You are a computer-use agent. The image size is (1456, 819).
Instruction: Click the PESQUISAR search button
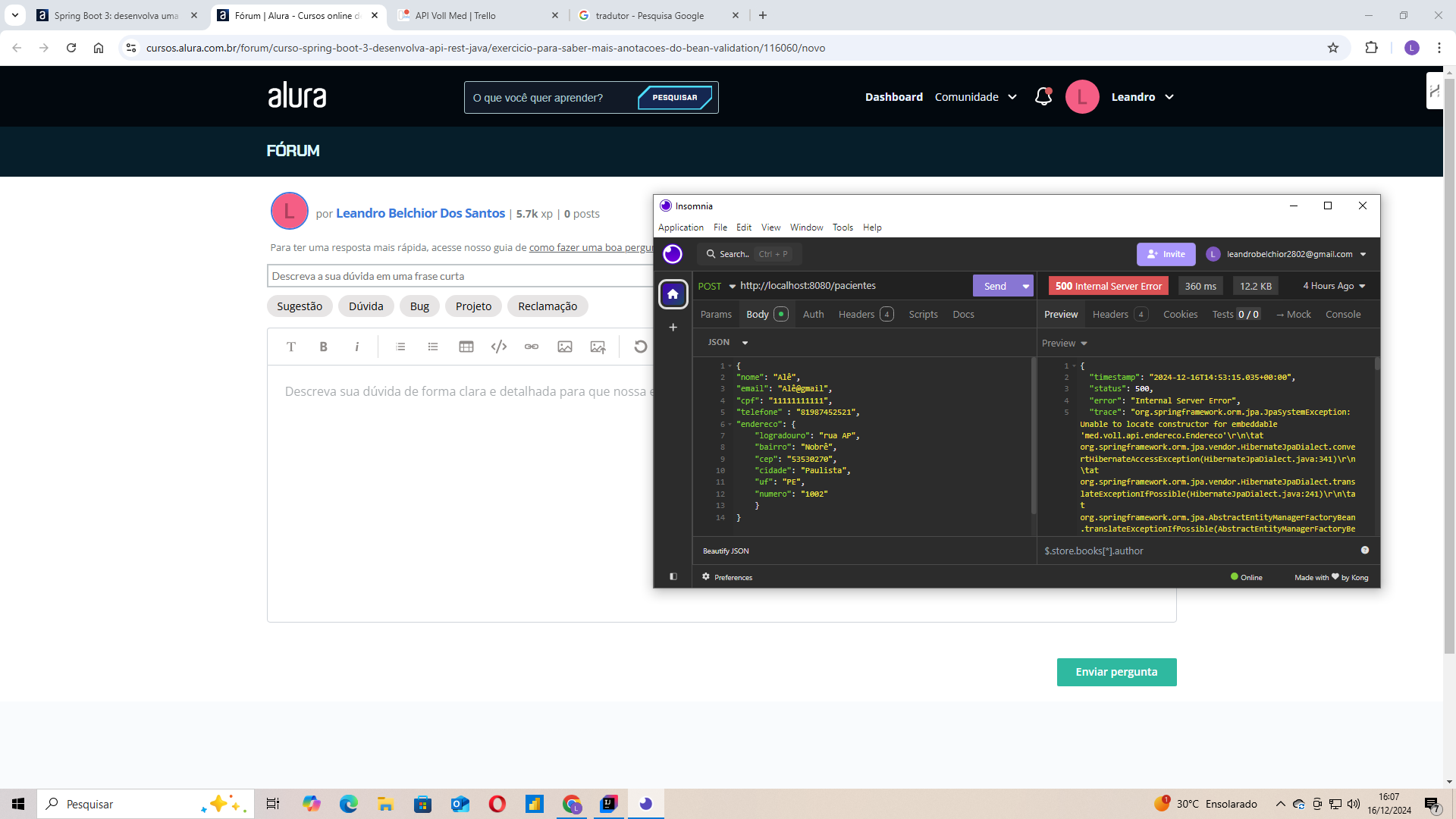[x=674, y=97]
